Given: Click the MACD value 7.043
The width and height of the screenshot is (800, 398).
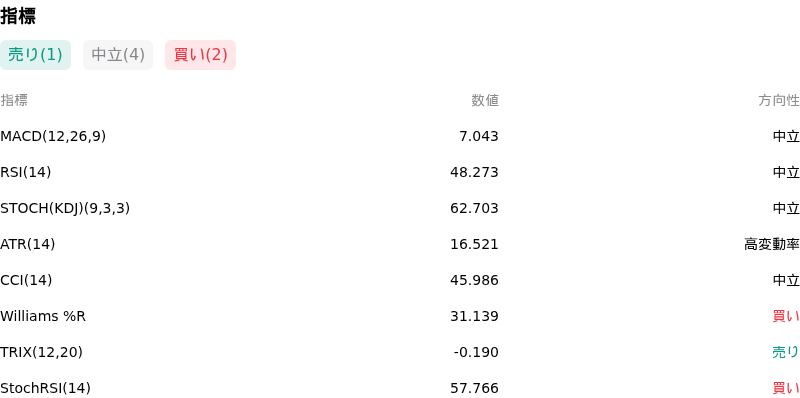Looking at the screenshot, I should coord(478,136).
